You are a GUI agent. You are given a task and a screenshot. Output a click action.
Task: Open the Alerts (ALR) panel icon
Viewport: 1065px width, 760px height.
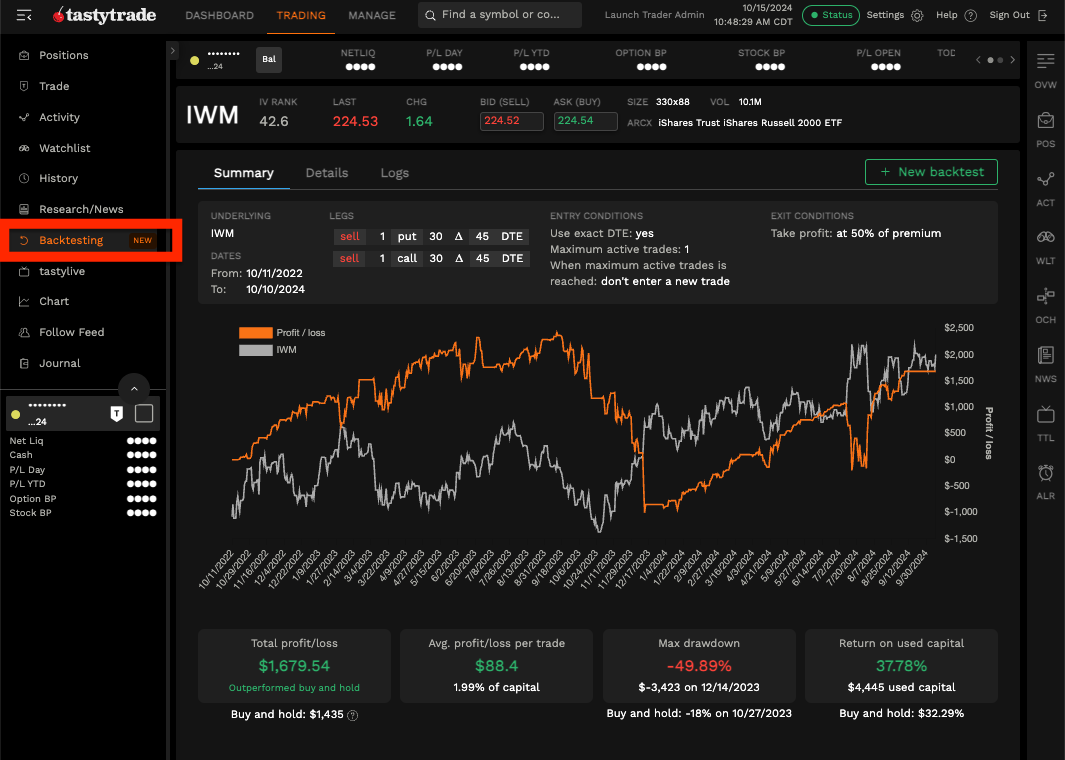pyautogui.click(x=1045, y=473)
